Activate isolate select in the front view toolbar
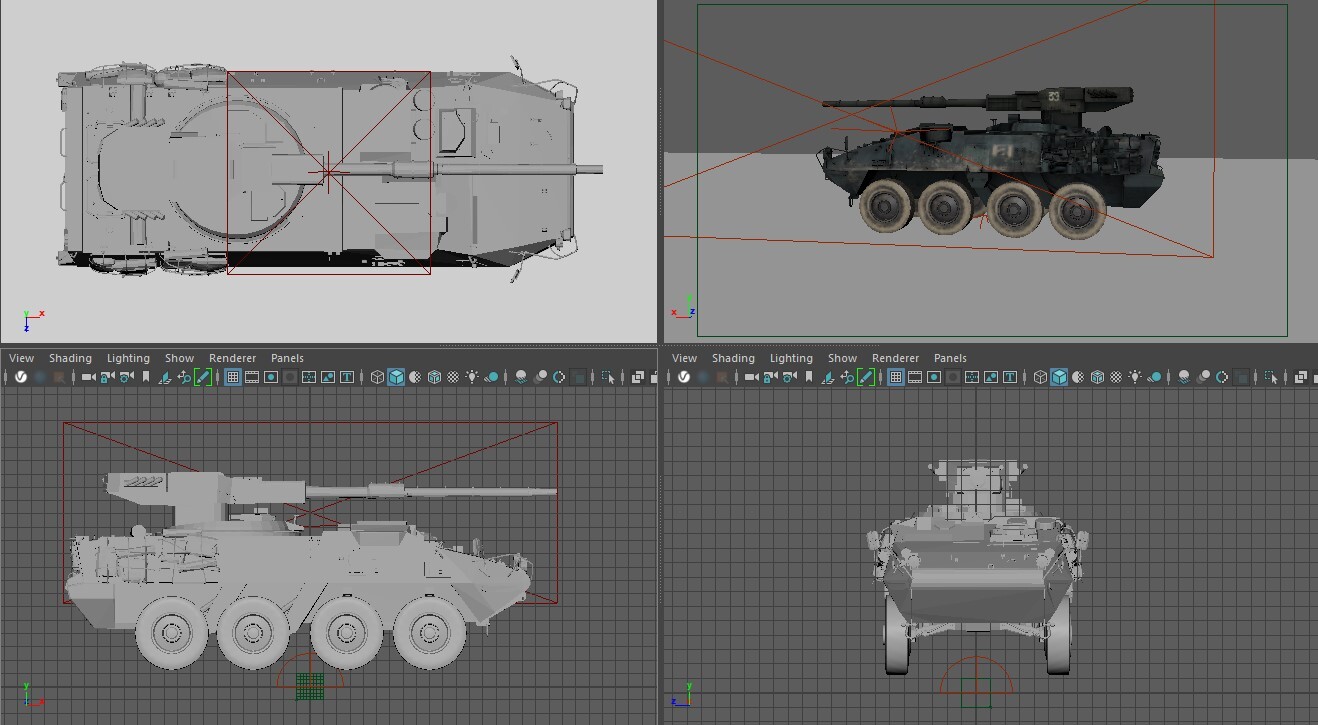 click(1271, 377)
